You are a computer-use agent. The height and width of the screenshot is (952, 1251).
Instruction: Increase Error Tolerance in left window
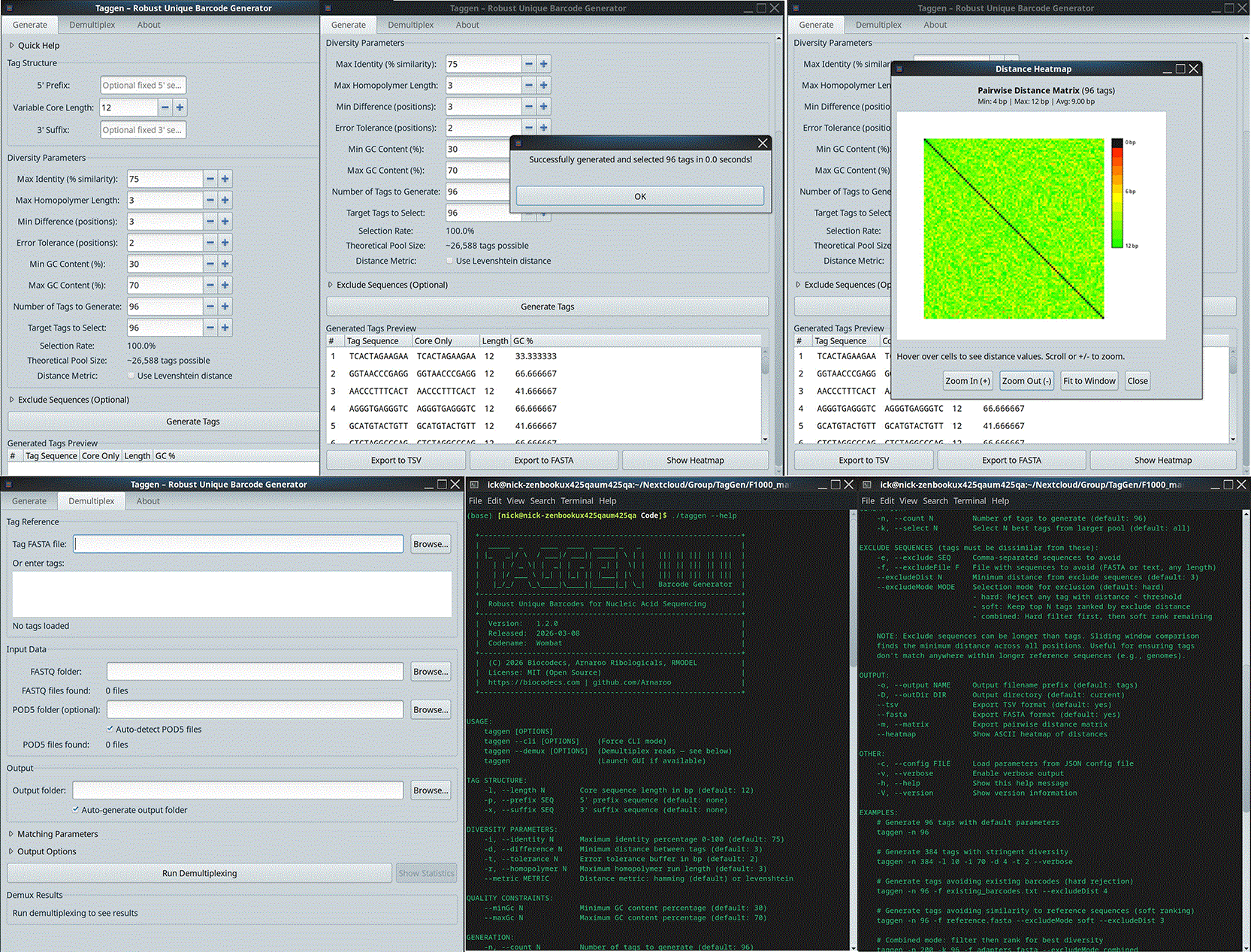[225, 243]
